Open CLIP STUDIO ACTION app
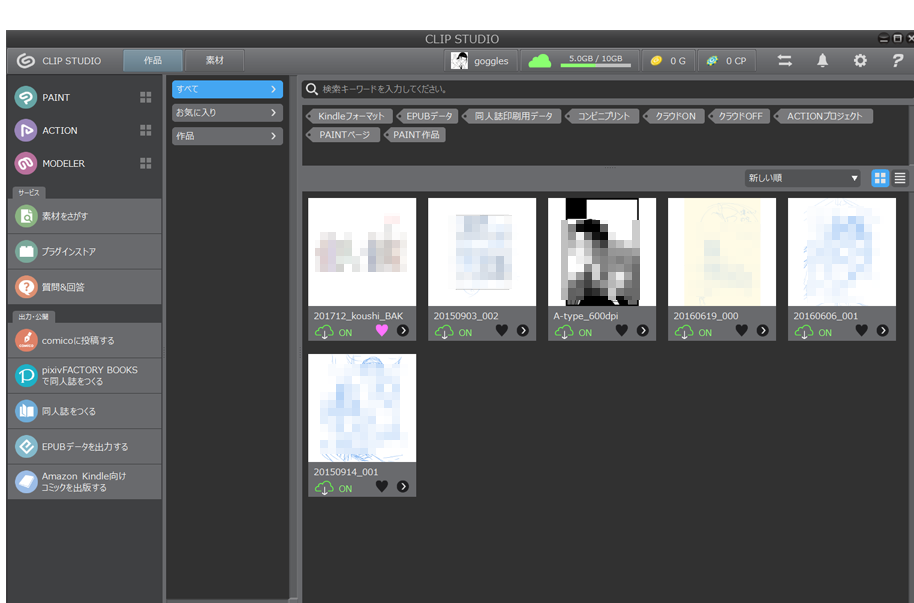This screenshot has height=603, width=914. (x=59, y=131)
